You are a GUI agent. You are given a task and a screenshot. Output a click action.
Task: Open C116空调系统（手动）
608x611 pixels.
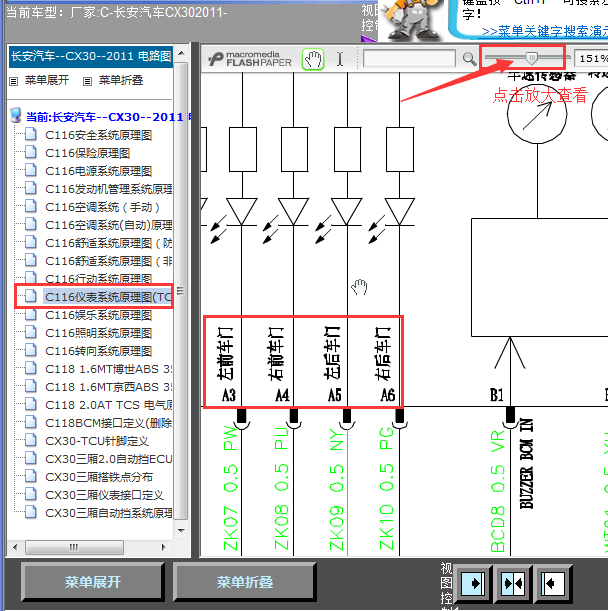[x=103, y=207]
